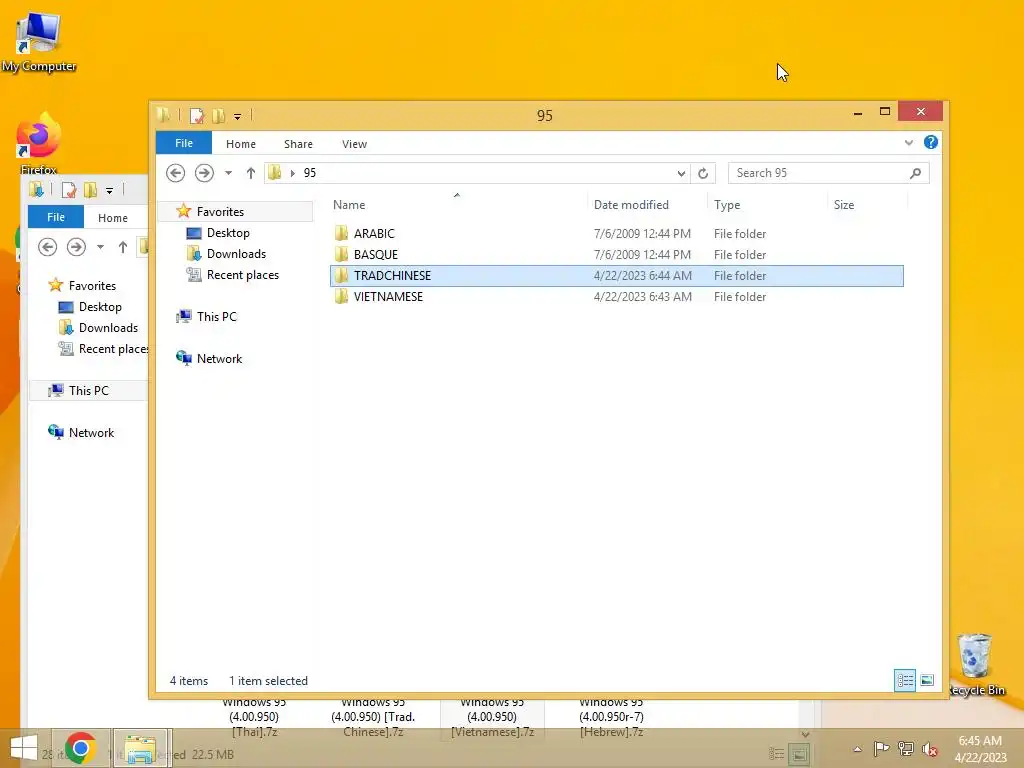Select This PC in 95 navigation pane
1024x768 pixels.
pos(216,317)
